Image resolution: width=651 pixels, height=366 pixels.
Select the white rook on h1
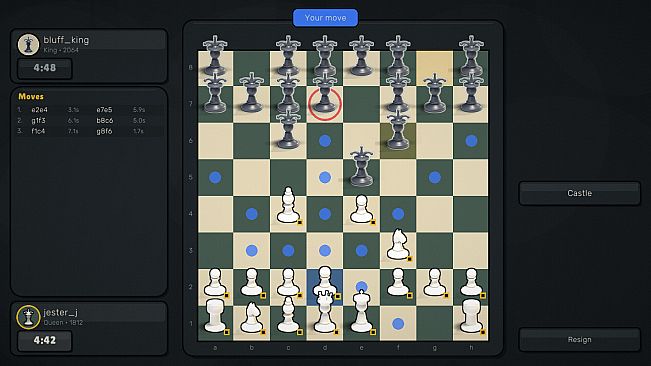pyautogui.click(x=471, y=316)
